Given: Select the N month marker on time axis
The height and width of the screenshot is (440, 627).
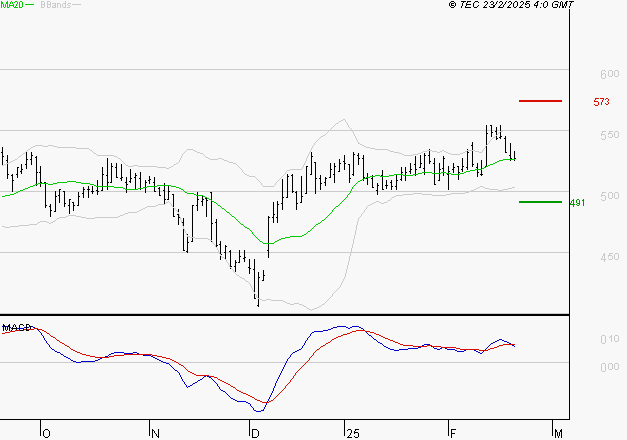Looking at the screenshot, I should click(155, 432).
